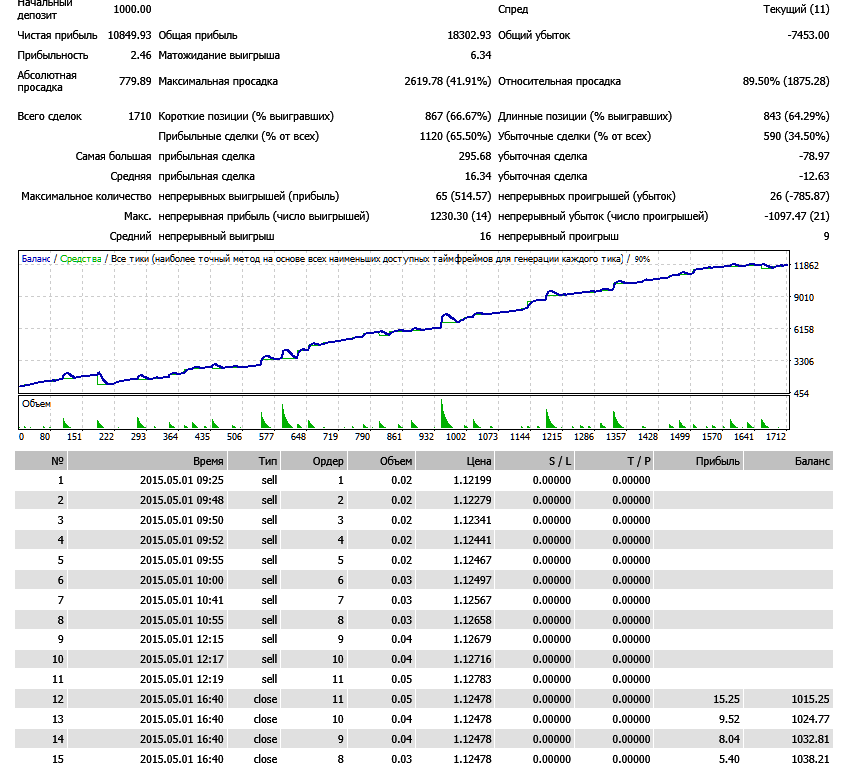This screenshot has width=845, height=768.
Task: Click x-axis tick label 1002
Action: pos(455,436)
